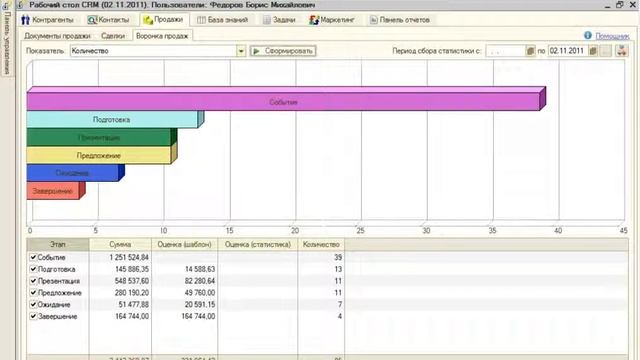Click the Маркетинг tab icon
This screenshot has height=360, width=640.
[314, 20]
